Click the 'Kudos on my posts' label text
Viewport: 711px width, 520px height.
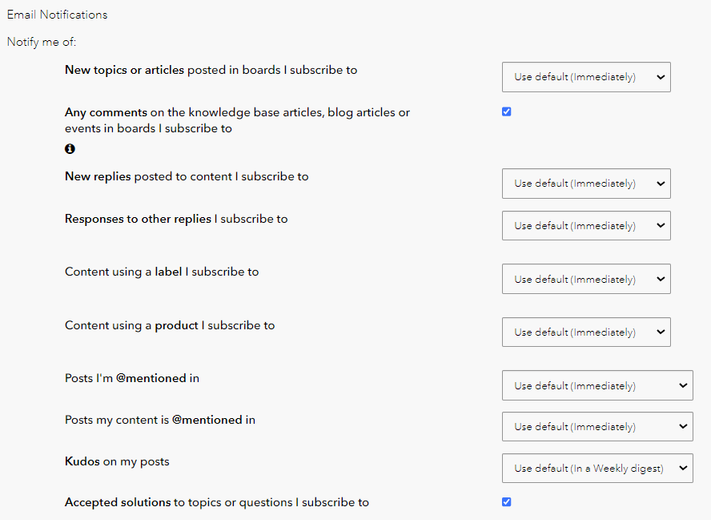coord(117,461)
